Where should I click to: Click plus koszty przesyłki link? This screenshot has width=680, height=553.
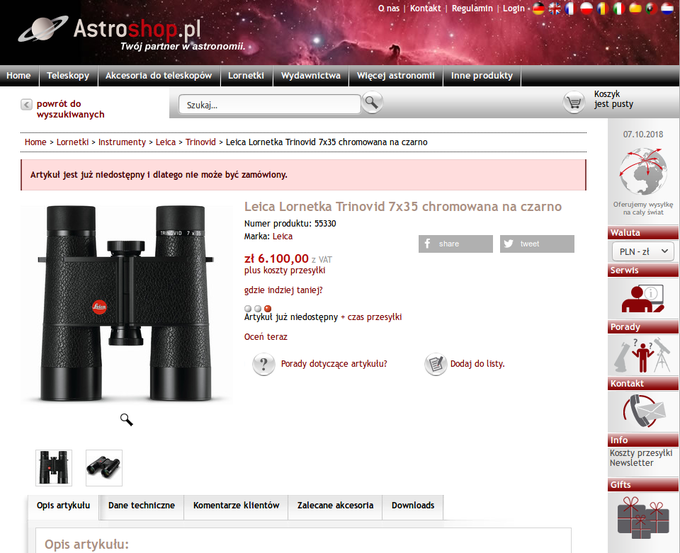pos(284,270)
